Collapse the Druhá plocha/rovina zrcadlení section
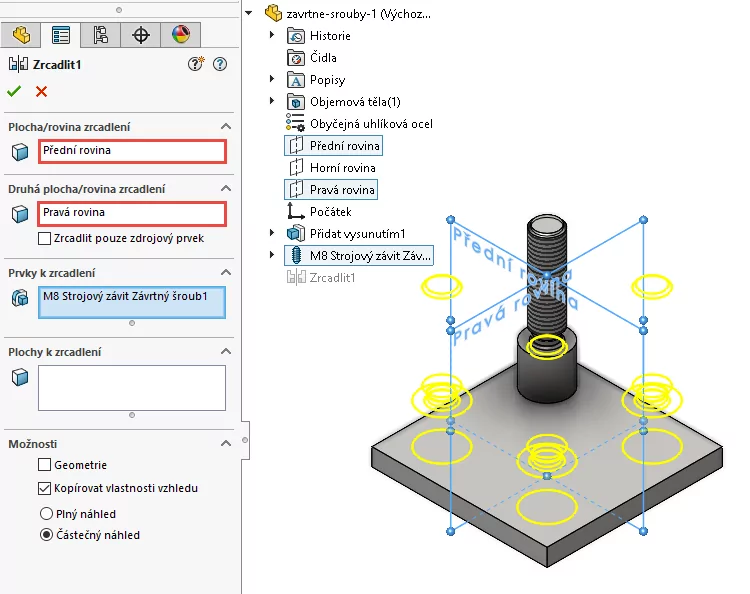750x594 pixels. click(226, 188)
